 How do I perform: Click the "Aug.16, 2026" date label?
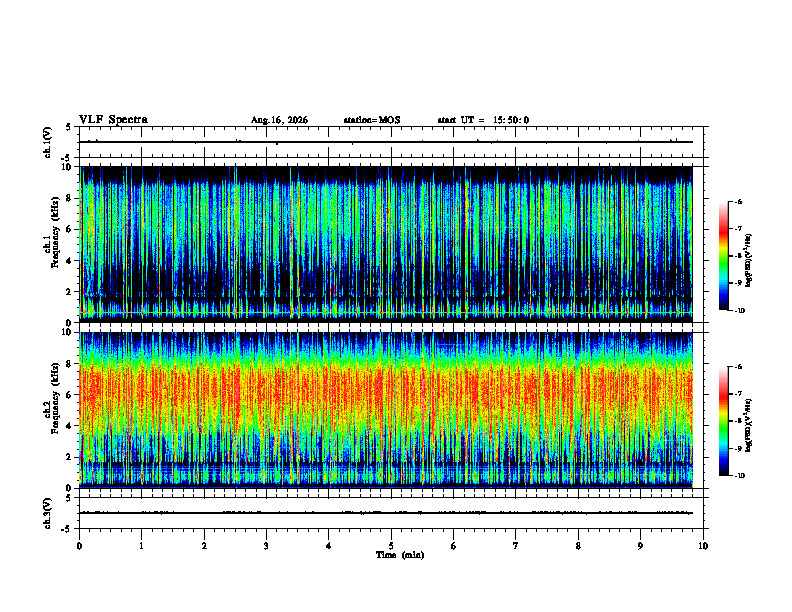[279, 120]
